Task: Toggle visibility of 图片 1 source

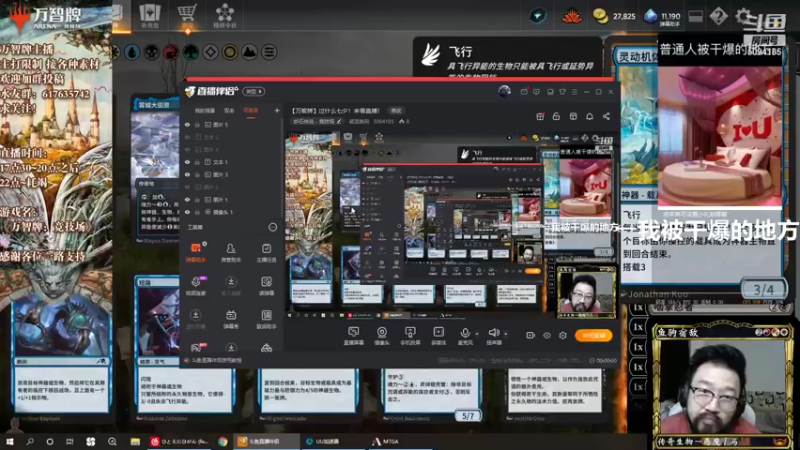Action: (x=187, y=199)
